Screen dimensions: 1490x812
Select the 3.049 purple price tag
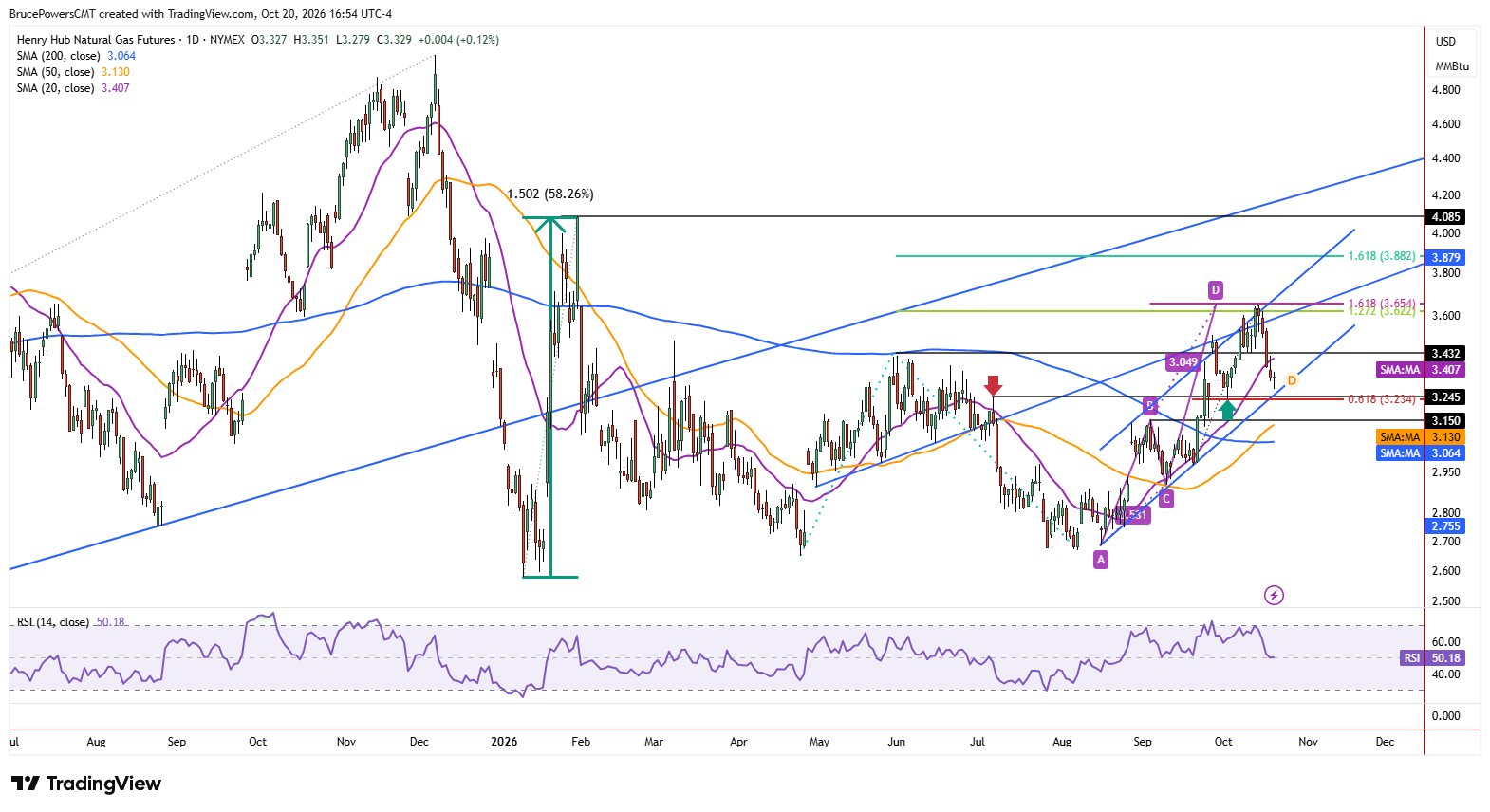click(x=1183, y=362)
